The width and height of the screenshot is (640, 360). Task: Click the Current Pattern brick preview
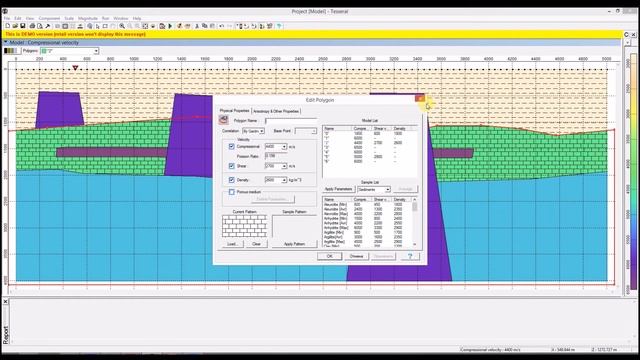coord(244,226)
